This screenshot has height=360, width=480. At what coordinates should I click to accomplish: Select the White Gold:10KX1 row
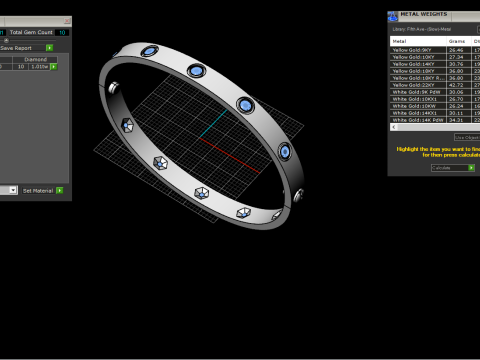click(435, 99)
